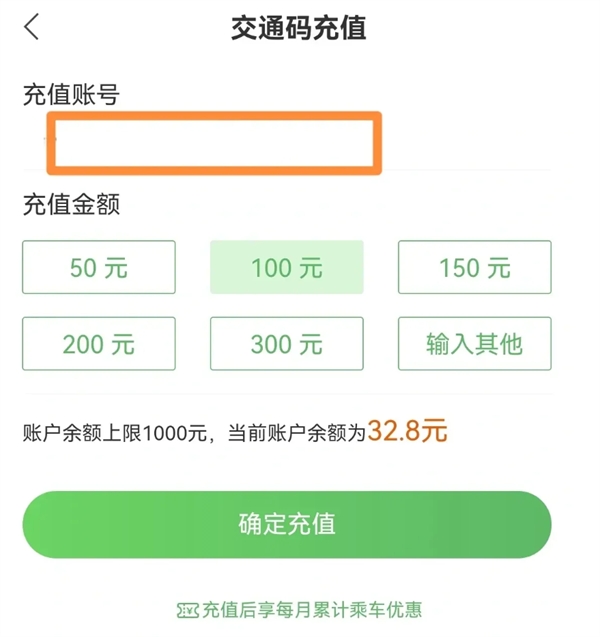
Task: Click the 账户余额上限 limit text
Action: (82, 433)
